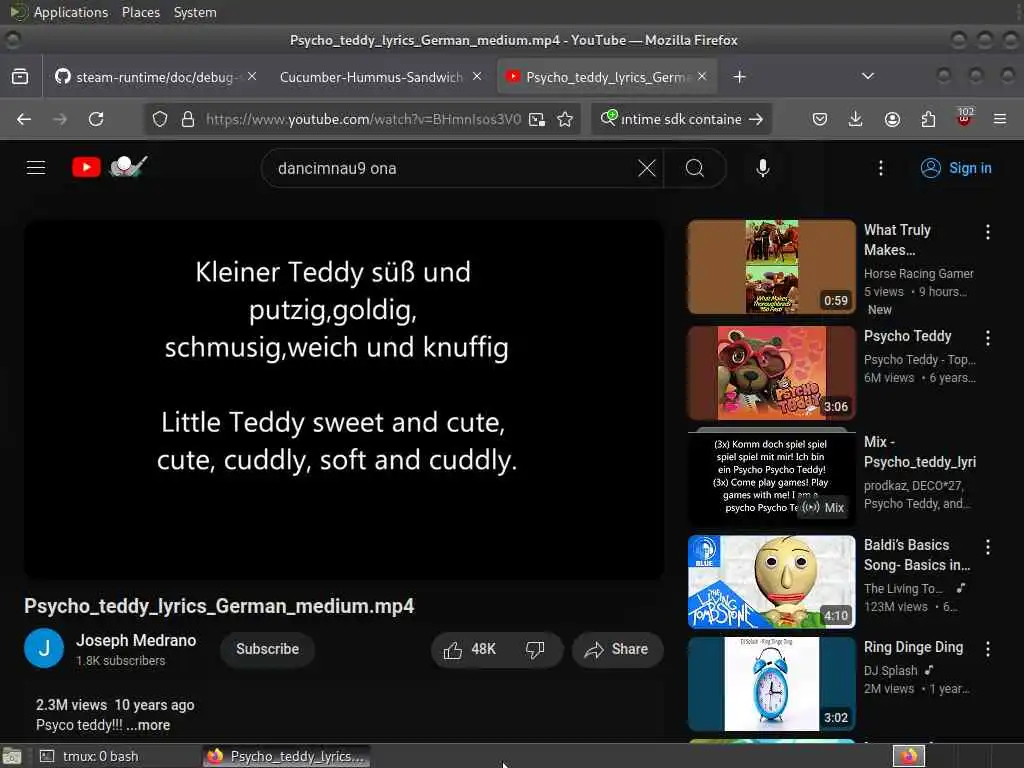
Task: Open the Applications menu
Action: (x=71, y=12)
